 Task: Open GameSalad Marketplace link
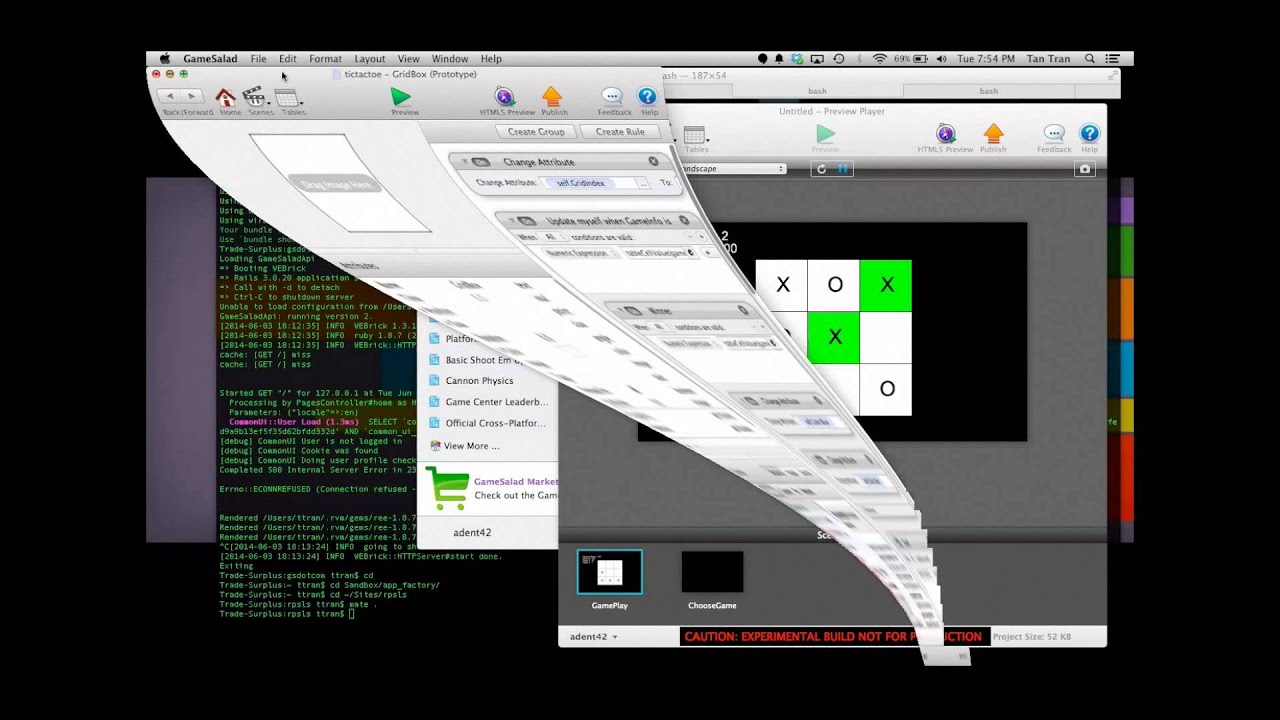pos(515,481)
